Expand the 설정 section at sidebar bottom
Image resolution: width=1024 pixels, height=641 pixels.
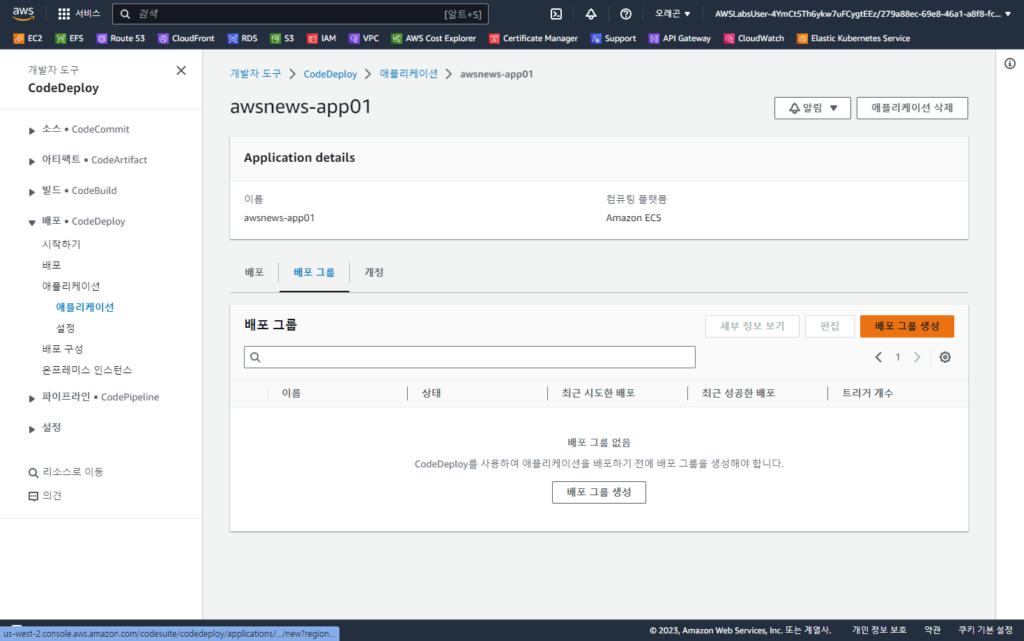31,428
